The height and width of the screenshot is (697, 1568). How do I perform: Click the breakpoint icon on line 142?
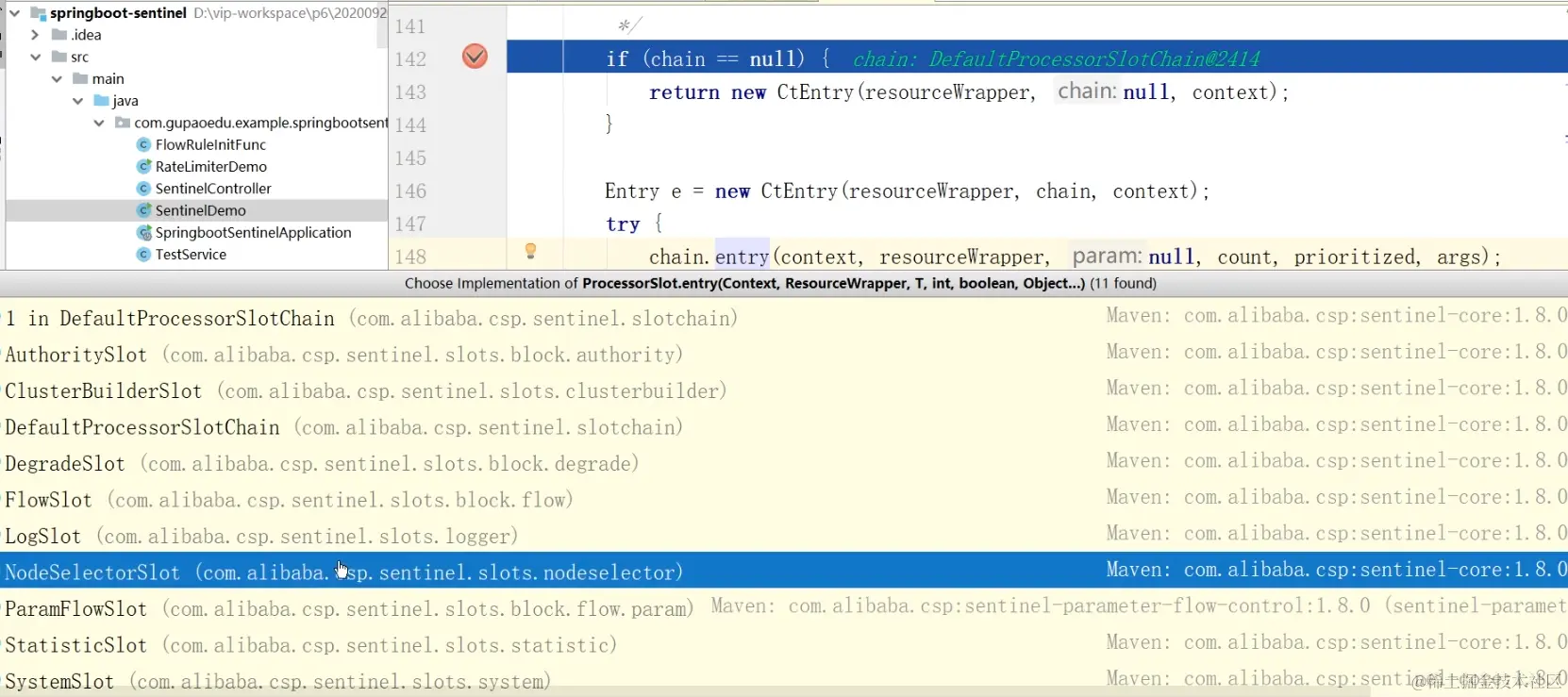coord(475,57)
